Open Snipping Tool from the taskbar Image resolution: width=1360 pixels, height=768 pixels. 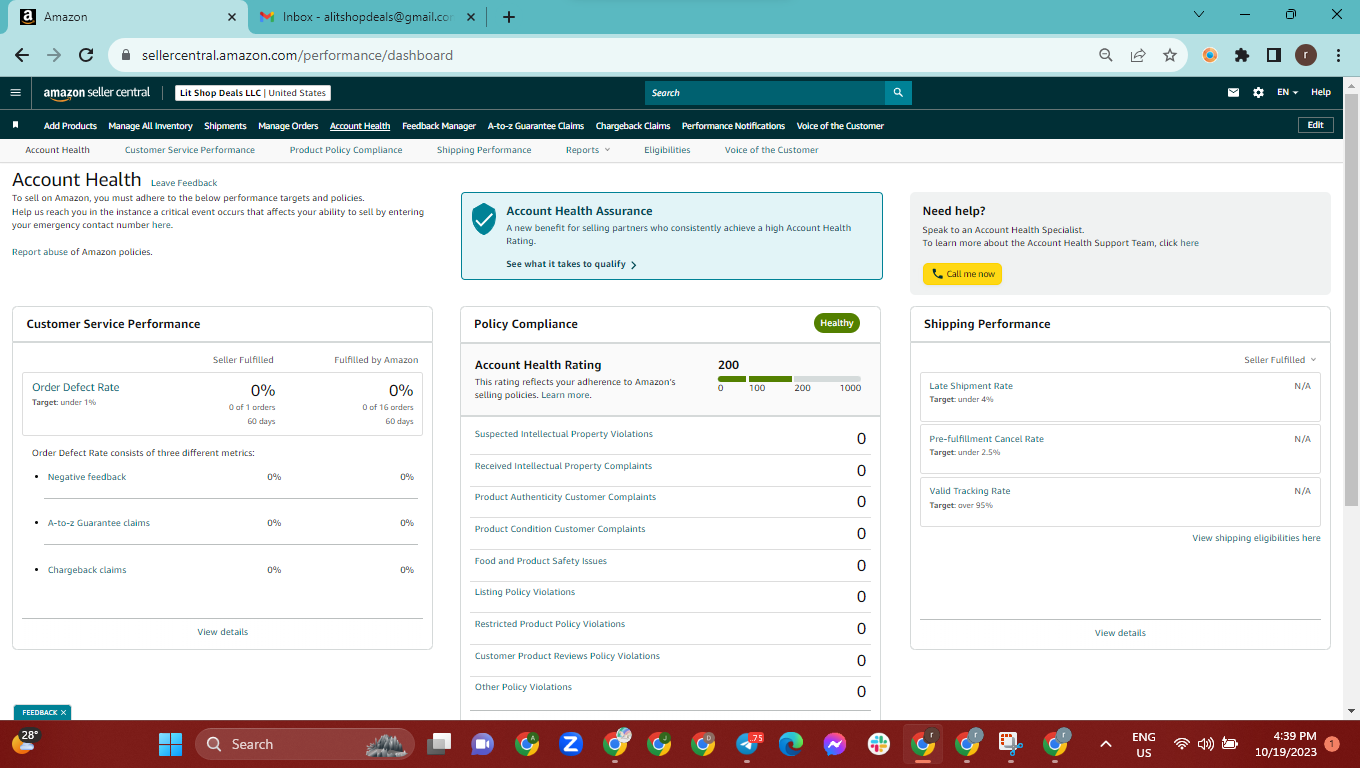coord(1011,744)
